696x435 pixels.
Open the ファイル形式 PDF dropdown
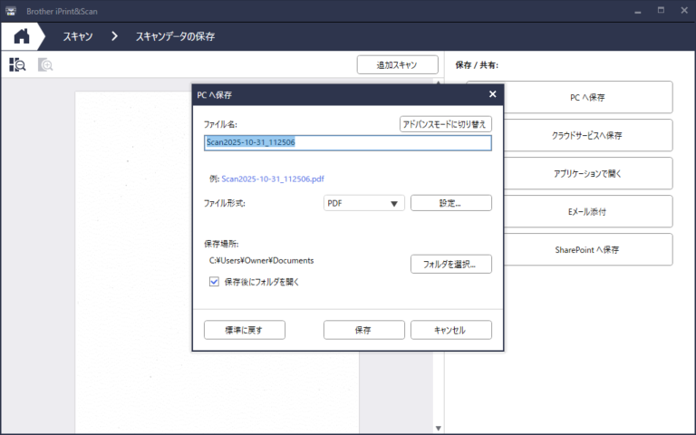(364, 203)
